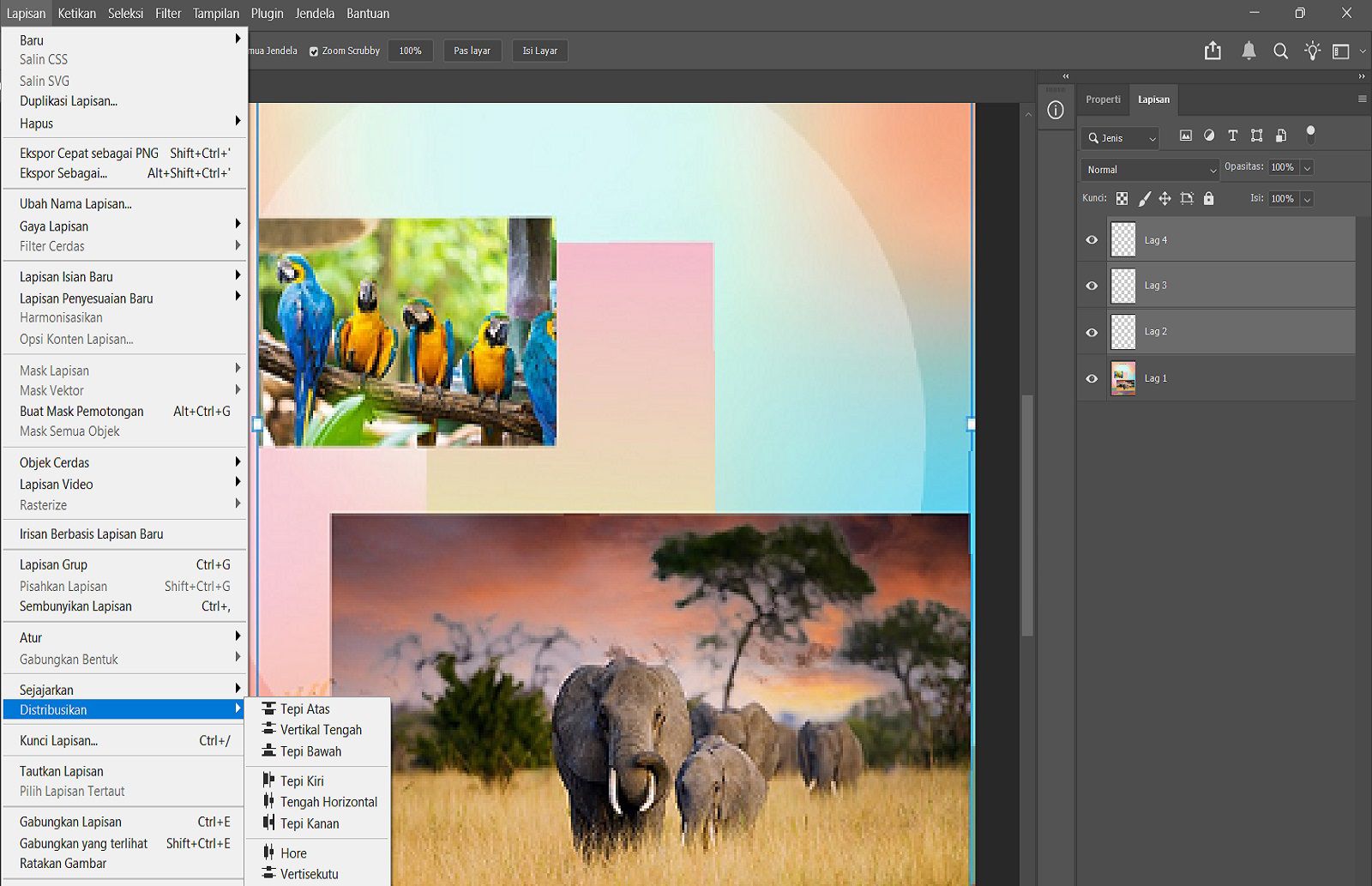Click the share/export icon in top bar
Viewport: 1372px width, 886px height.
(1213, 51)
